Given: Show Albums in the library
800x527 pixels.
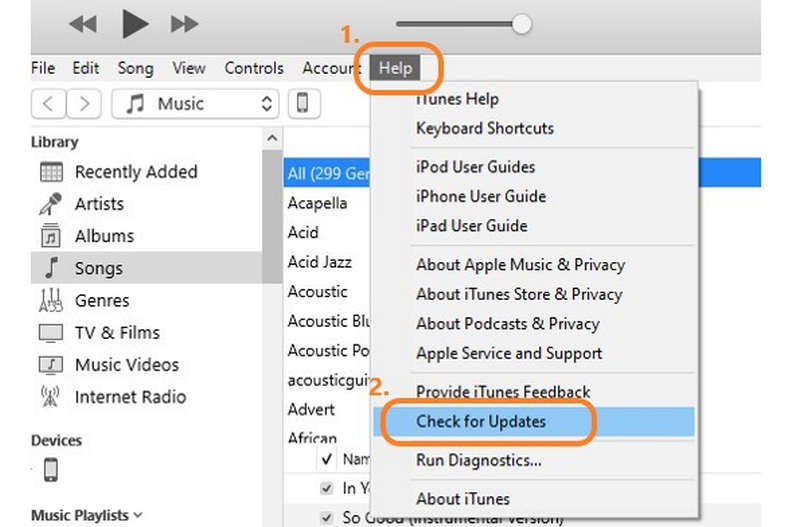Looking at the screenshot, I should coord(104,236).
